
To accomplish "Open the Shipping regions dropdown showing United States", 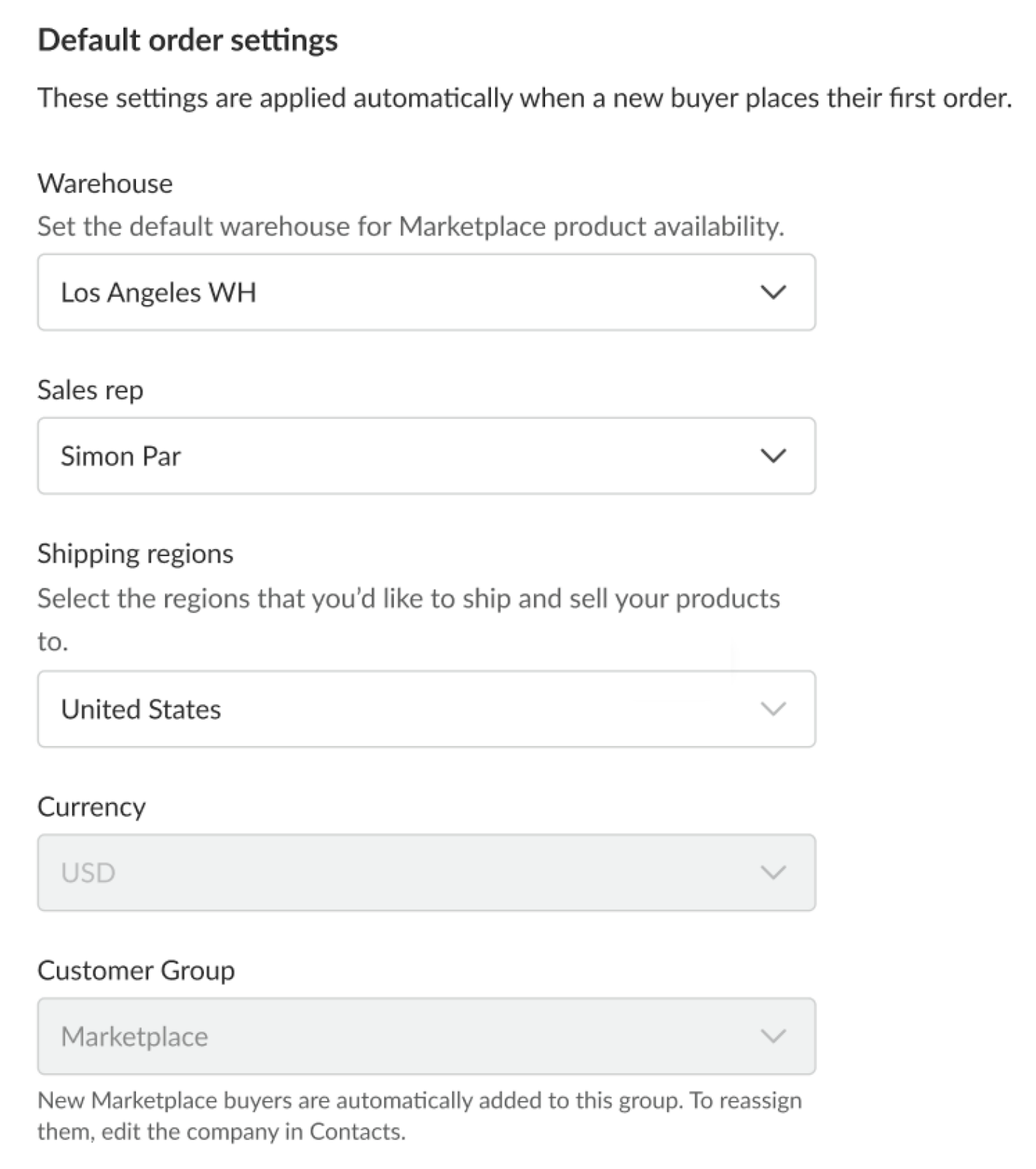I will (x=426, y=708).
